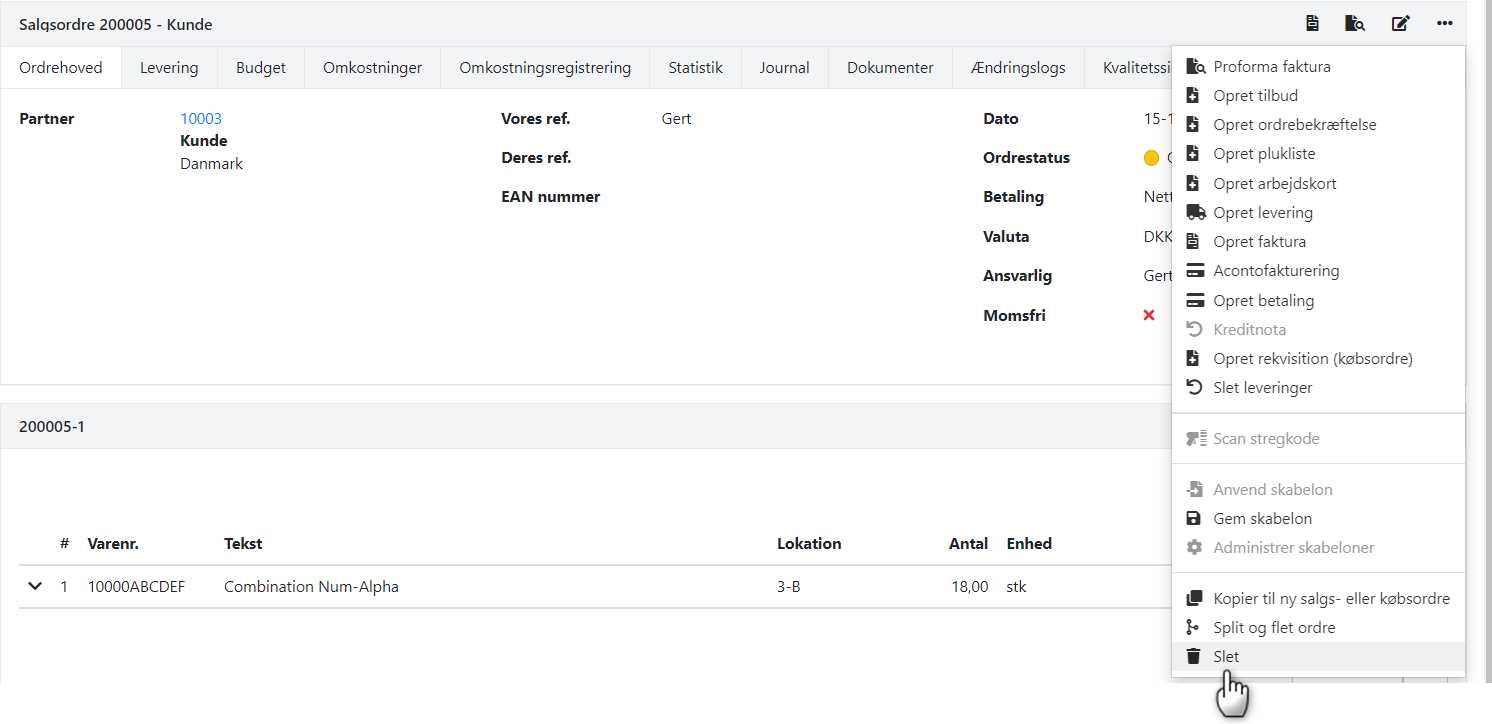Click the save icon for Gem skabelon
Screen dimensions: 1492x724
click(1193, 519)
